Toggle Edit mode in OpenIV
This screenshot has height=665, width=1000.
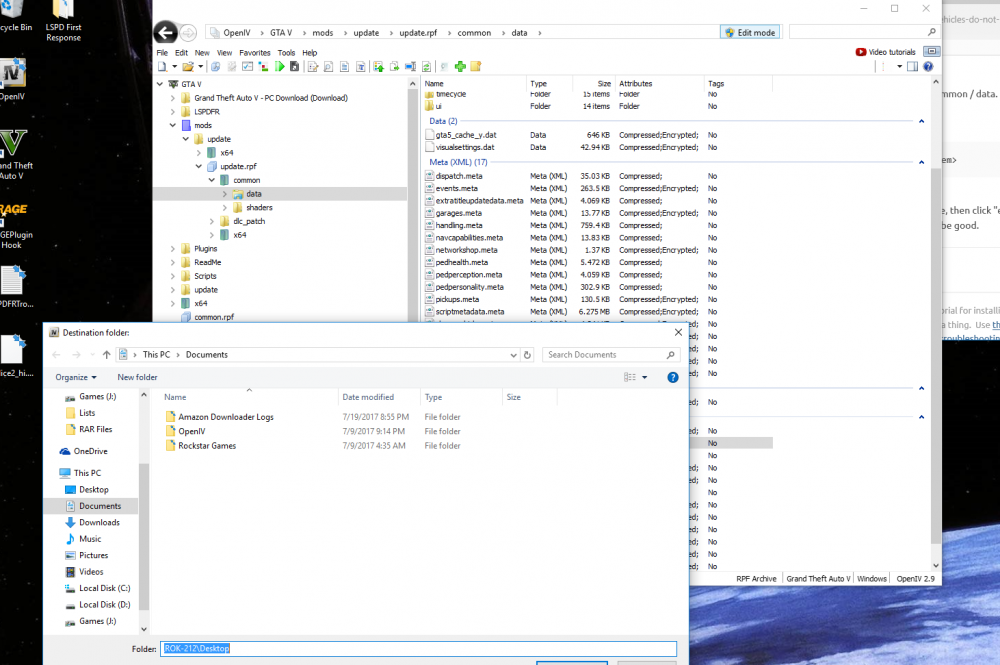click(x=749, y=33)
